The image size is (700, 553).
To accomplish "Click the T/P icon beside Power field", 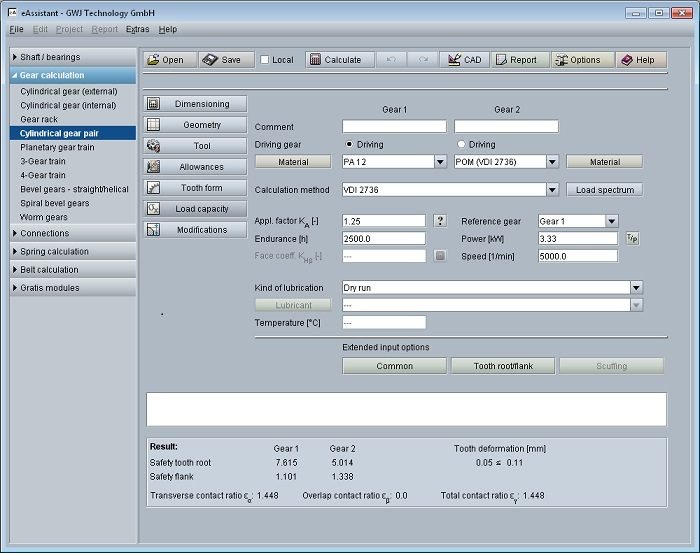I will click(632, 239).
